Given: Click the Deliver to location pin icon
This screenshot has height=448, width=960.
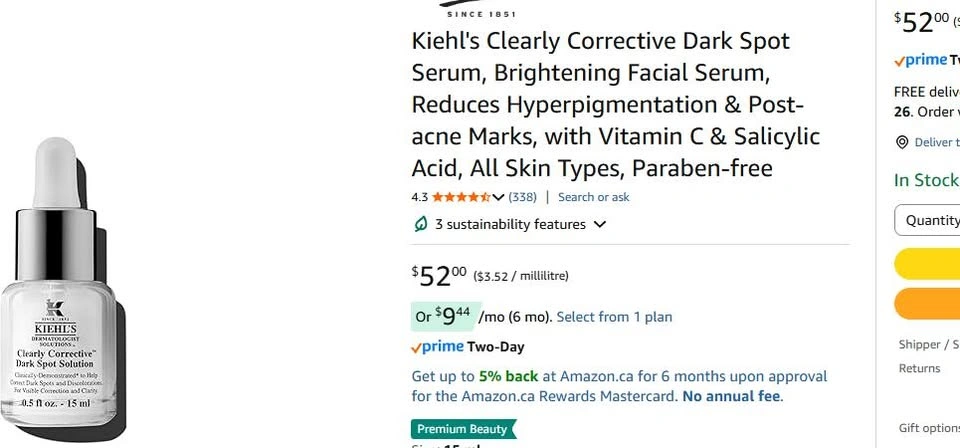Looking at the screenshot, I should (902, 143).
